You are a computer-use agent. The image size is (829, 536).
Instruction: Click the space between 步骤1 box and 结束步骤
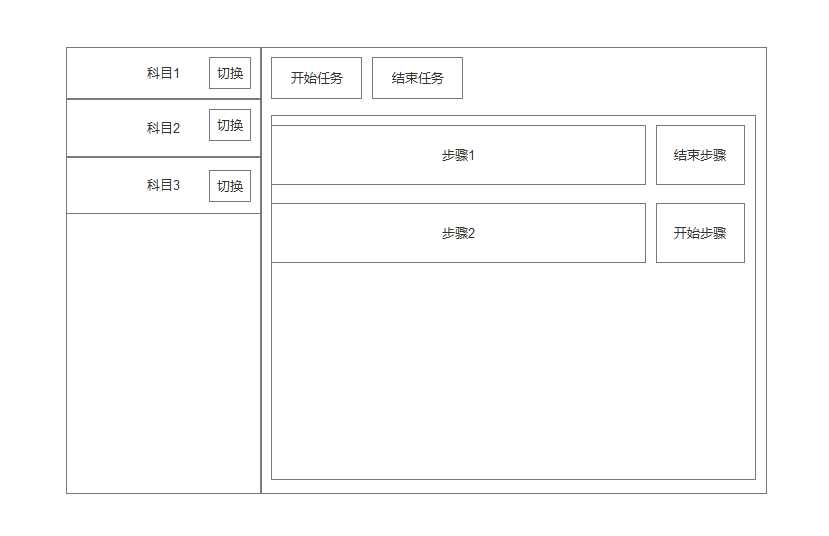pos(651,155)
